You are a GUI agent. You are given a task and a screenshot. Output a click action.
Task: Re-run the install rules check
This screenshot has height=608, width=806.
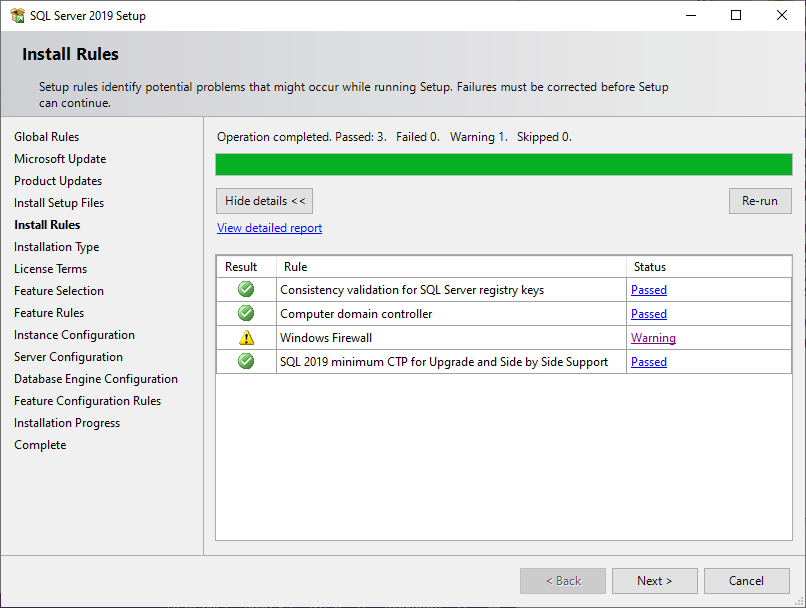point(760,201)
